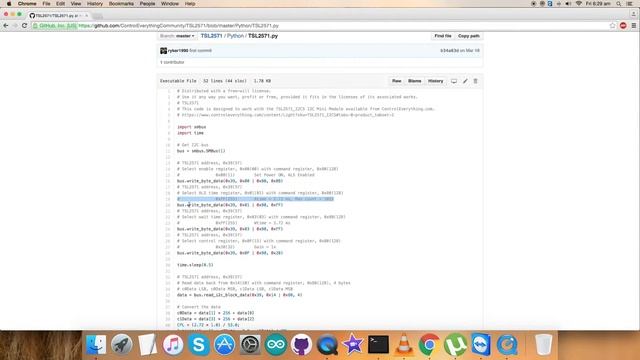Open Terminal from the dock
The image size is (640, 360).
[x=378, y=344]
